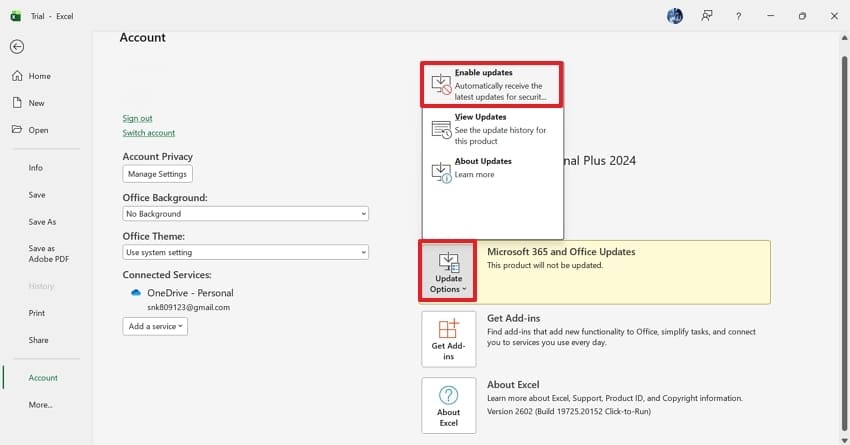Click the Account Privacy heading
The height and width of the screenshot is (445, 850).
[158, 157]
